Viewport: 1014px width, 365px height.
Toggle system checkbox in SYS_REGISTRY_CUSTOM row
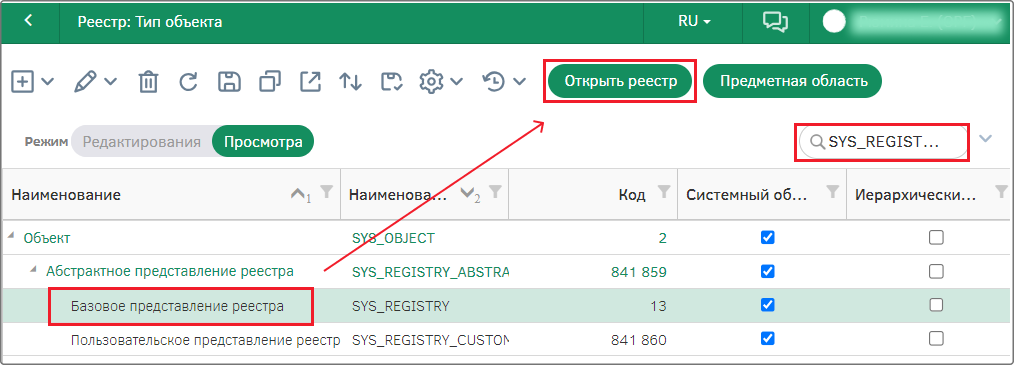click(768, 338)
